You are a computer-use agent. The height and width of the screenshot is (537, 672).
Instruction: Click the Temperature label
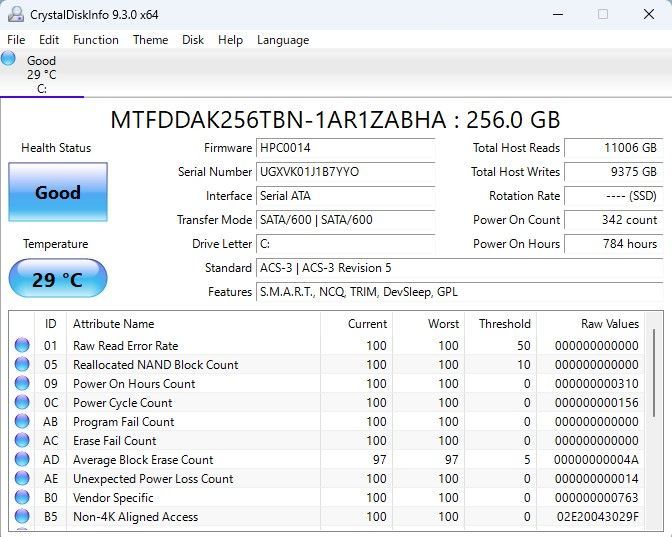[56, 244]
